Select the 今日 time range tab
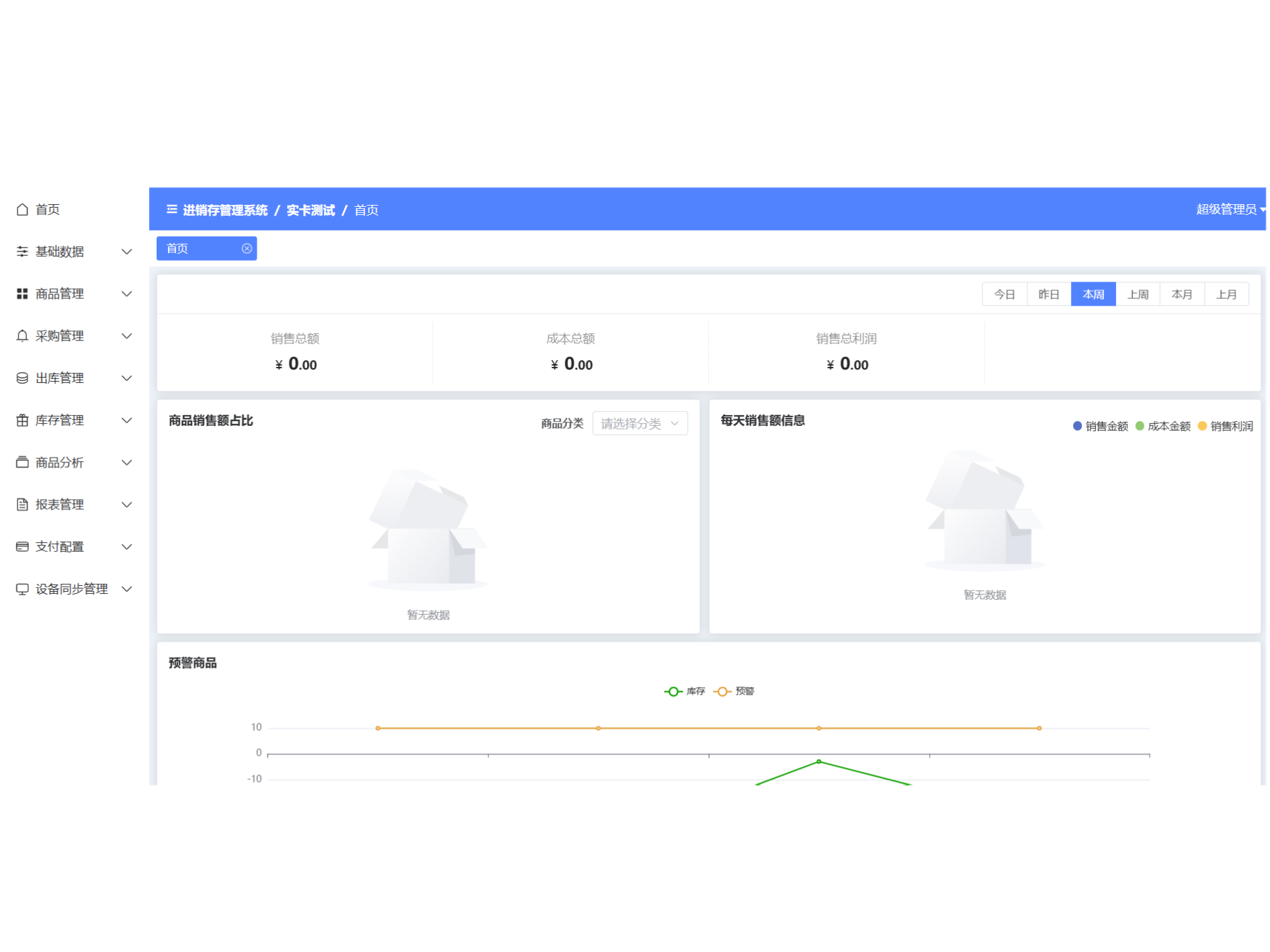The width and height of the screenshot is (1270, 952). click(1004, 295)
